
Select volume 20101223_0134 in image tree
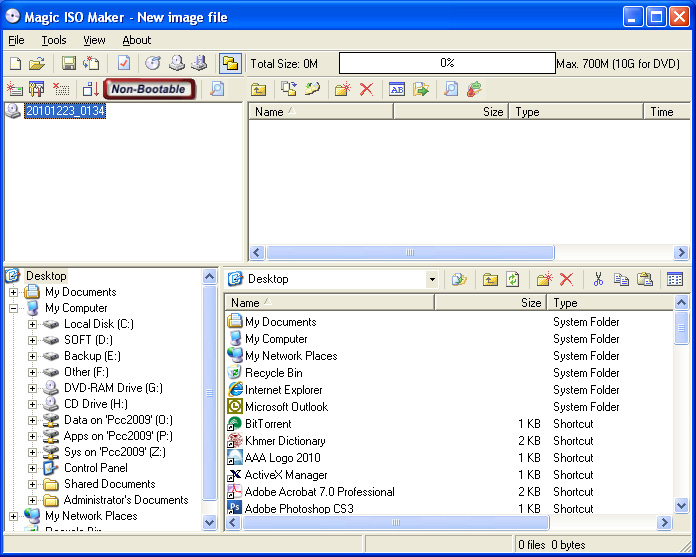click(65, 111)
